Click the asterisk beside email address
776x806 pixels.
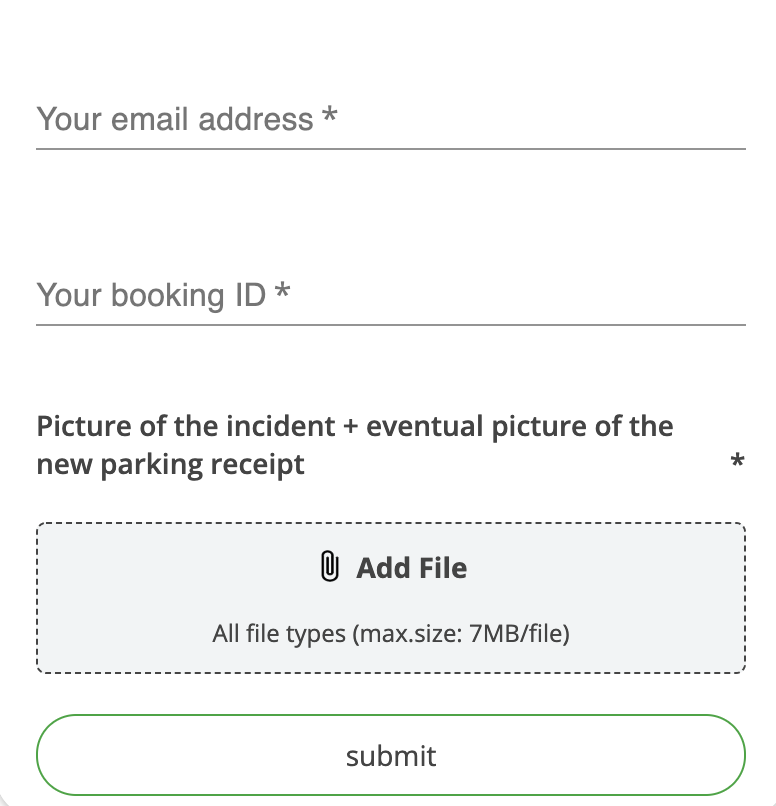pyautogui.click(x=329, y=115)
